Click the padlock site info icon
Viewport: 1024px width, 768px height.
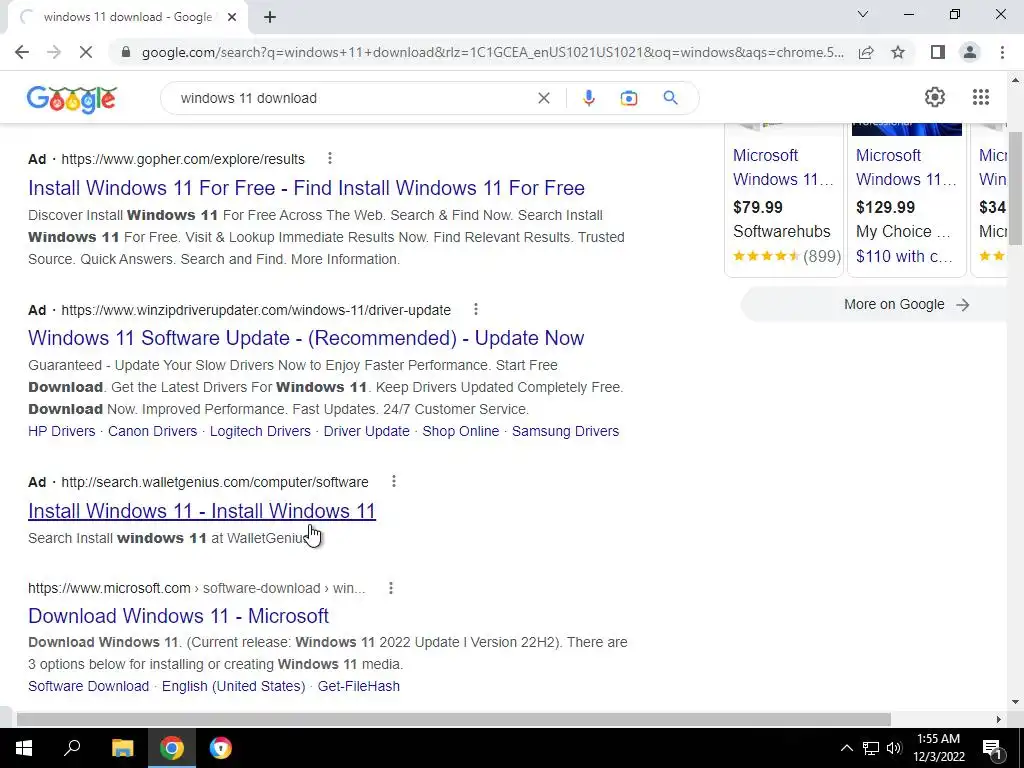(126, 52)
